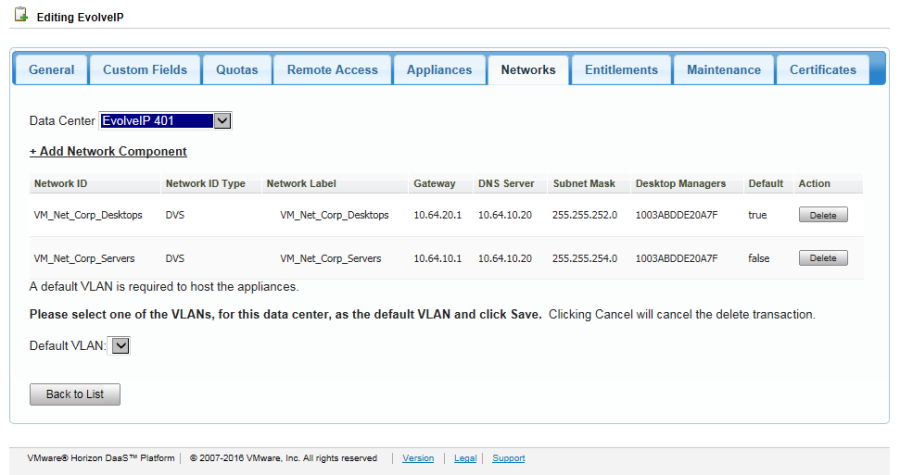The width and height of the screenshot is (900, 475).
Task: Open the Entitlements tab
Action: pyautogui.click(x=621, y=70)
